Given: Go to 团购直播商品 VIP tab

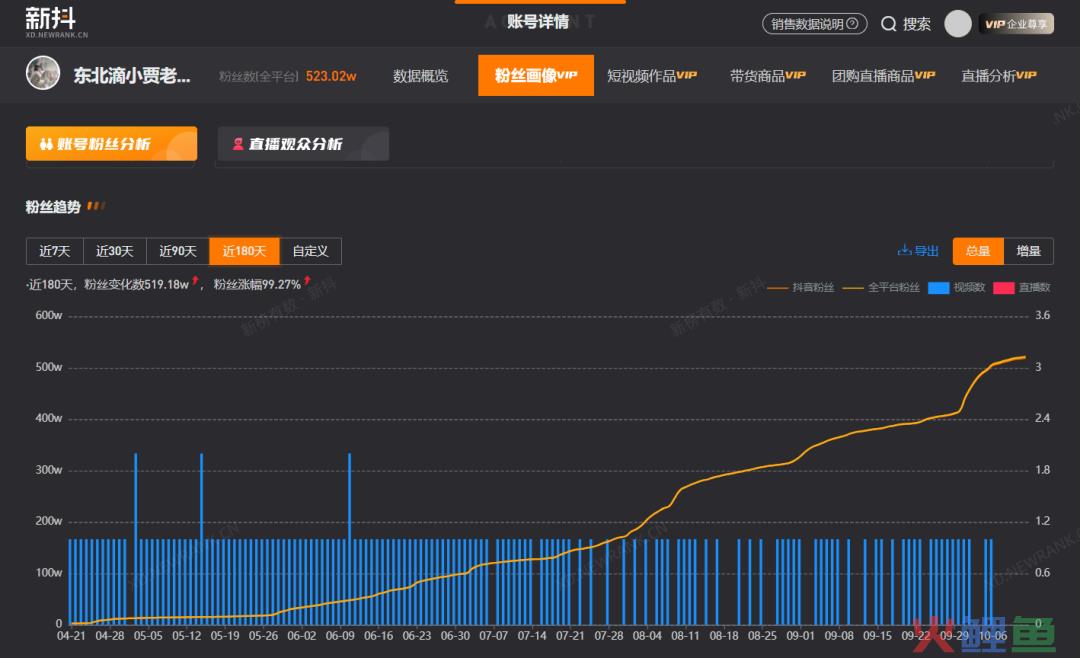Looking at the screenshot, I should [x=883, y=76].
